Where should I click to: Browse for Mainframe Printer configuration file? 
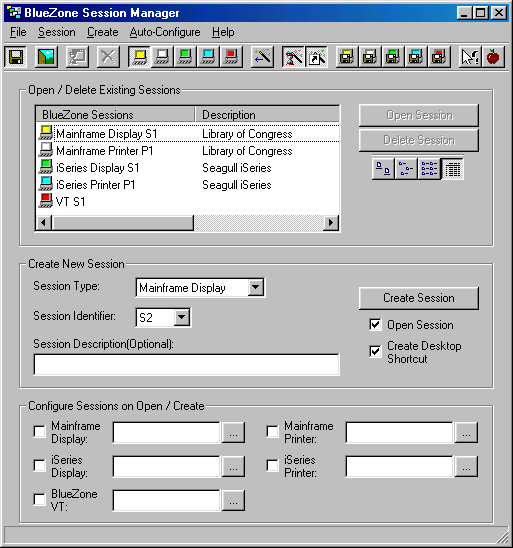coord(466,432)
